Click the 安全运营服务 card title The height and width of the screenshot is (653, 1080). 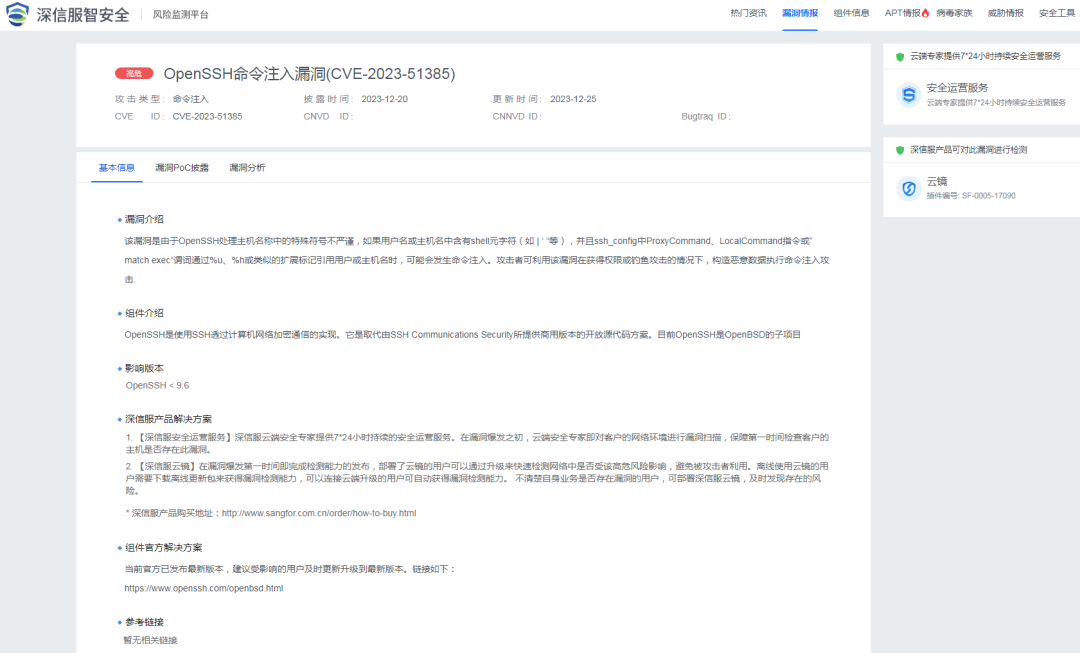point(957,87)
